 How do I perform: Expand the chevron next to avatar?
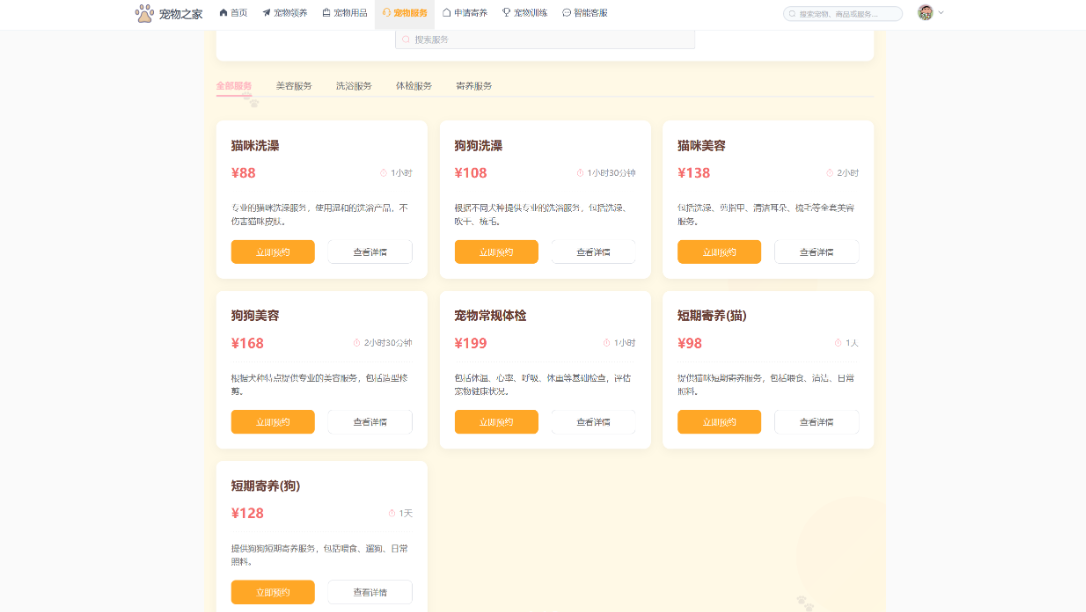click(941, 12)
